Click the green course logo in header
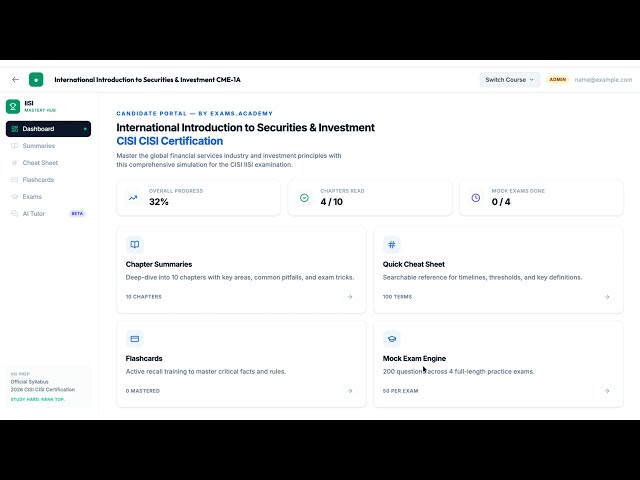Screen dimensions: 640x480 tap(36, 80)
